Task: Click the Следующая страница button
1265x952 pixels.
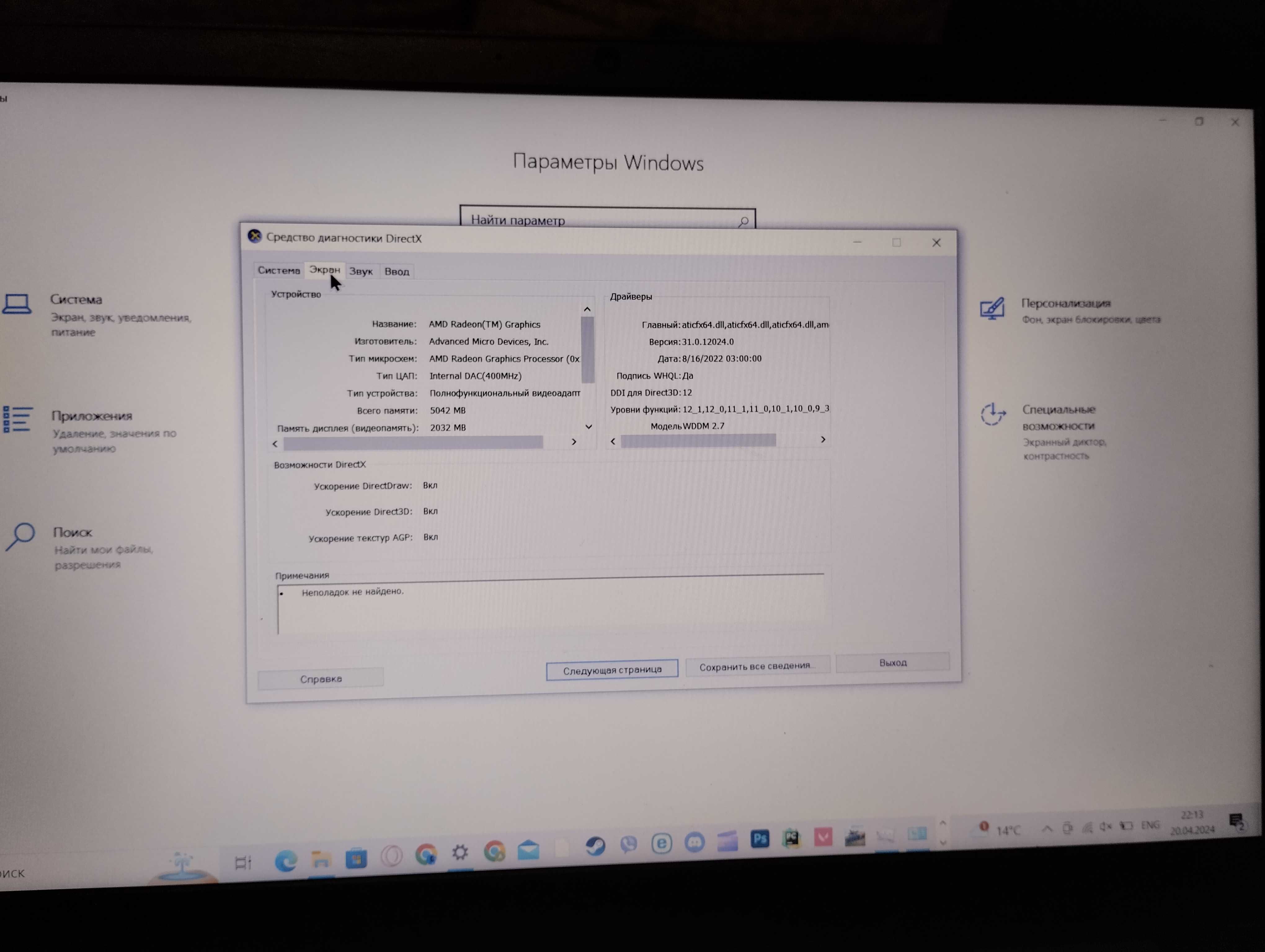Action: pyautogui.click(x=612, y=670)
